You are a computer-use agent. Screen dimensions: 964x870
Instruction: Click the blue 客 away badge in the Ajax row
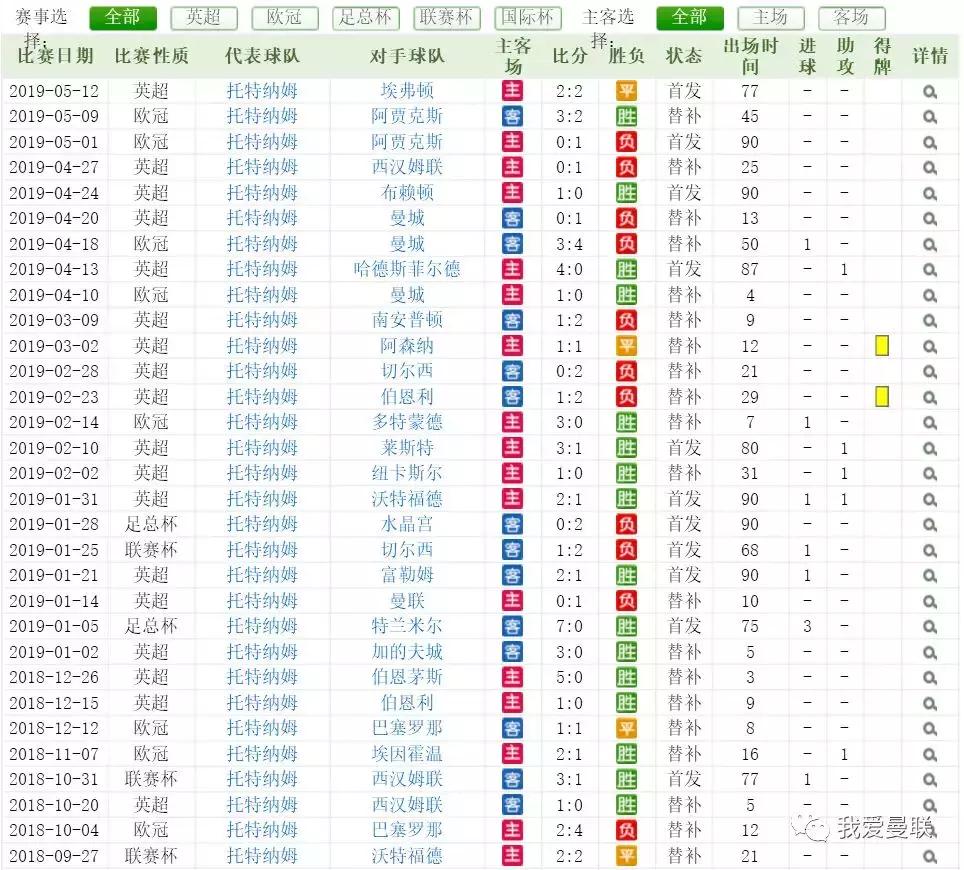coord(512,117)
